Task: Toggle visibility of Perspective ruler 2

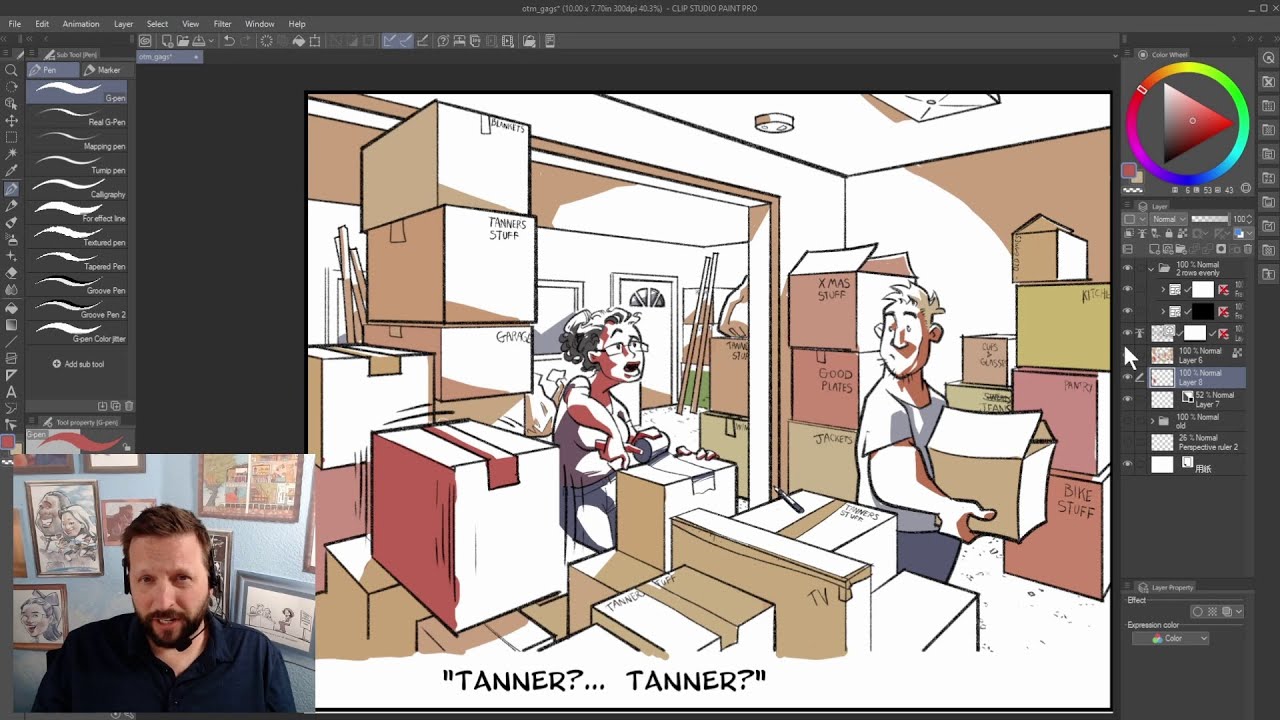Action: tap(1128, 442)
